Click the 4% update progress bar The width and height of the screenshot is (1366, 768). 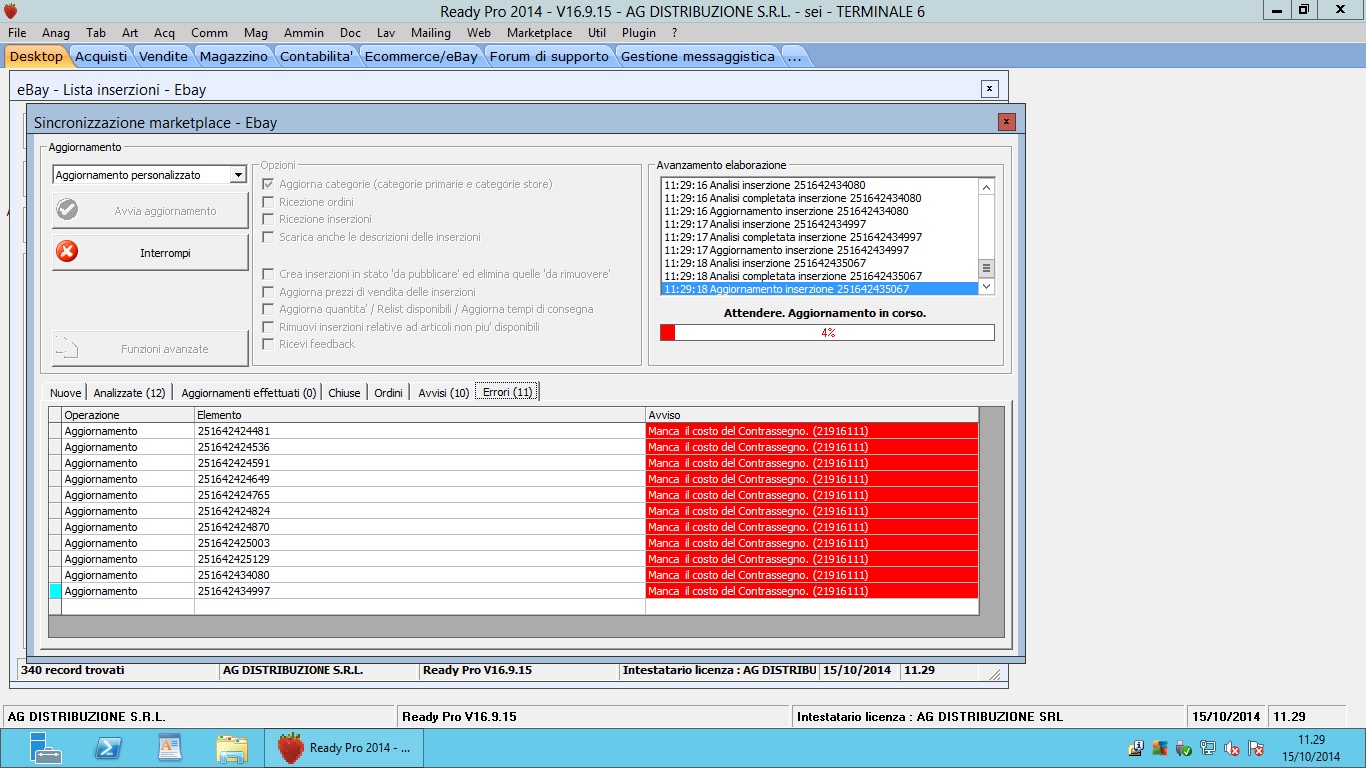coord(827,333)
